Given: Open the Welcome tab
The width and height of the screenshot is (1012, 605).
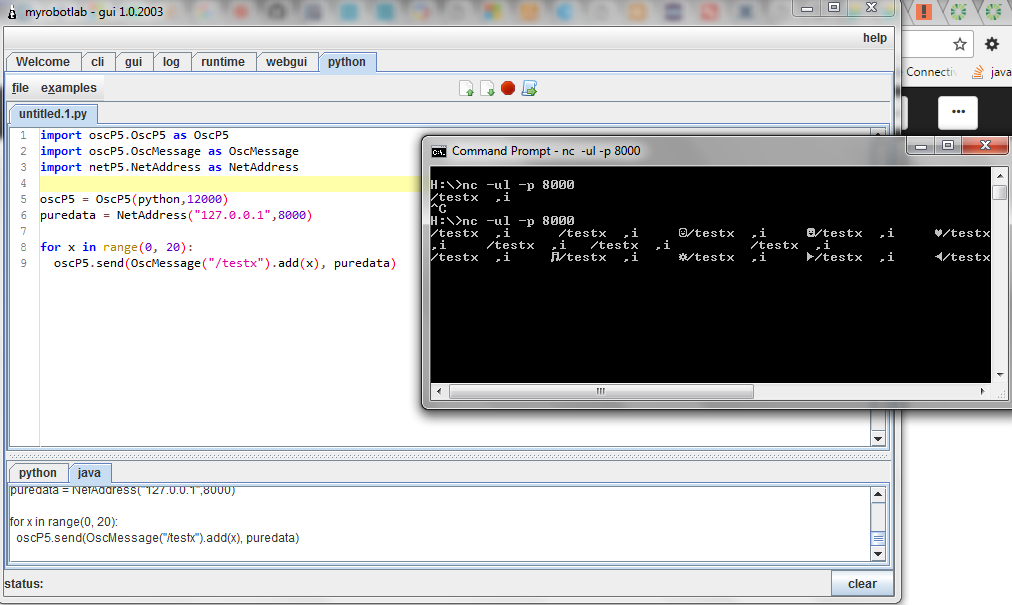Looking at the screenshot, I should click(43, 62).
